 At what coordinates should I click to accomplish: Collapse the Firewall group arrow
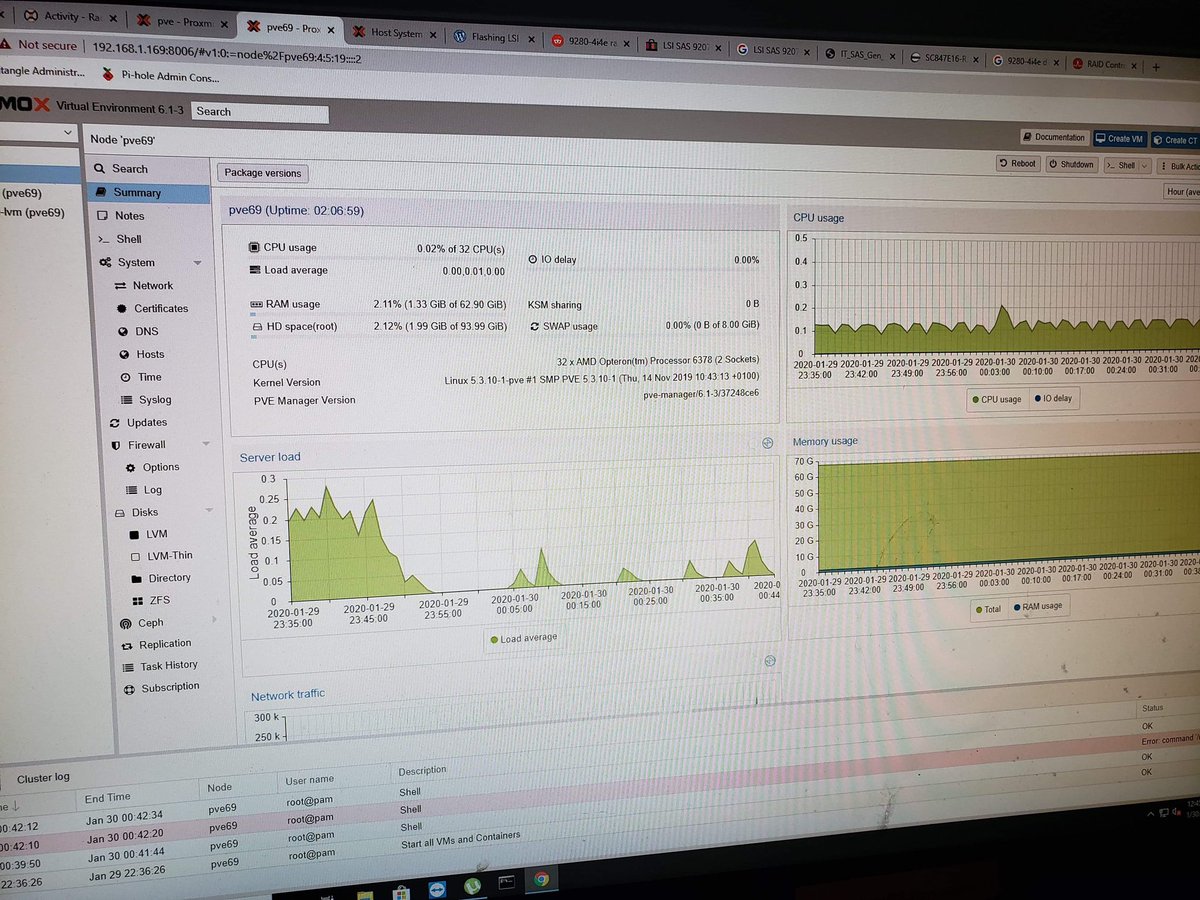206,445
